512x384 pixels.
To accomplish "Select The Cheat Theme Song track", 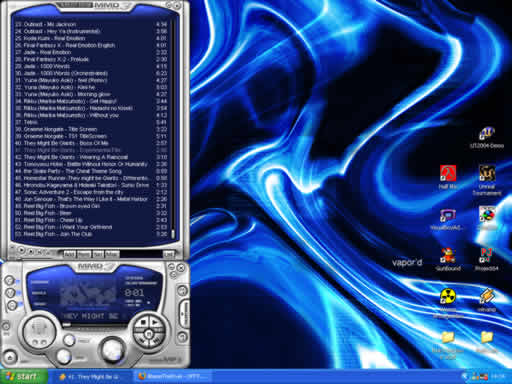I will [x=91, y=171].
